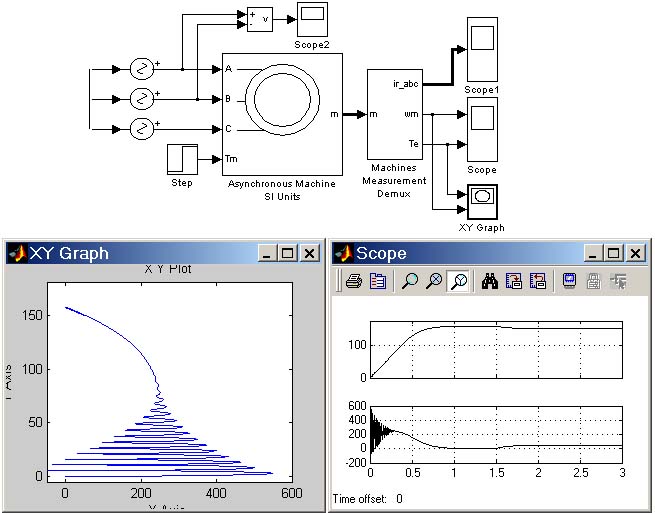
Task: Select the Step block
Action: tap(182, 160)
